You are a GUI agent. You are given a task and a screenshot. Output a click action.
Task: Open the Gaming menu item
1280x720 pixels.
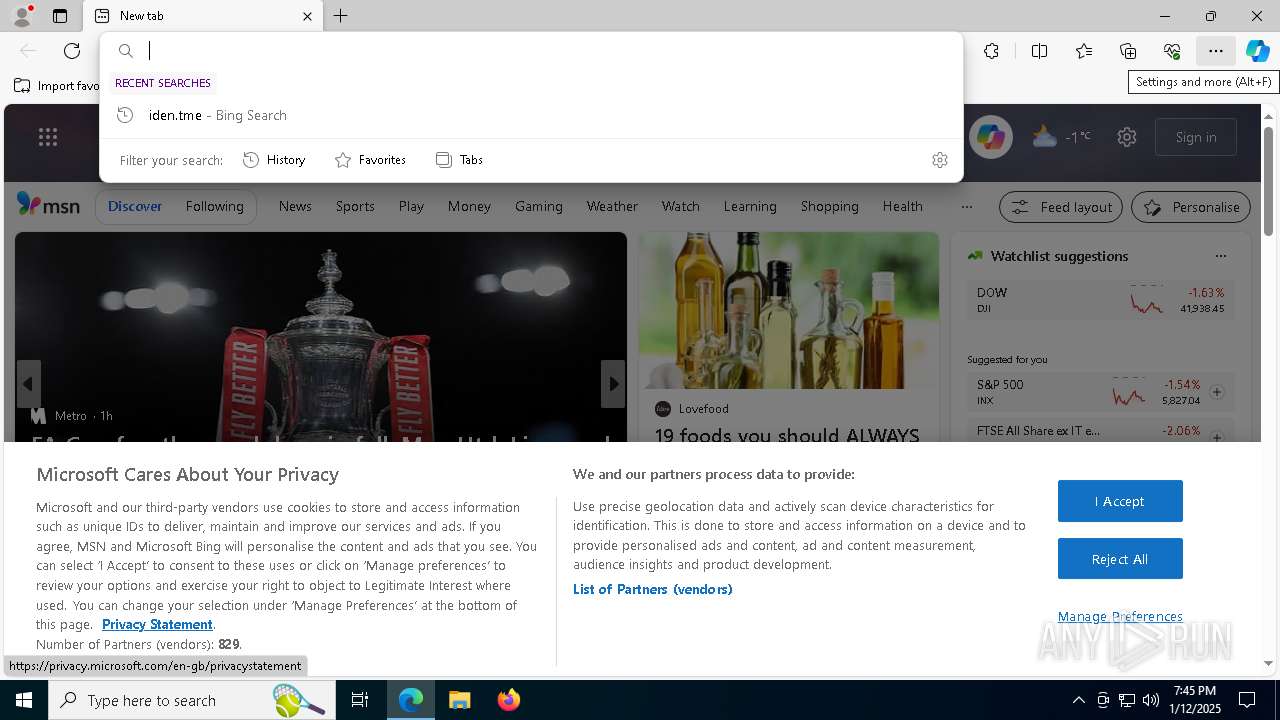(x=539, y=206)
